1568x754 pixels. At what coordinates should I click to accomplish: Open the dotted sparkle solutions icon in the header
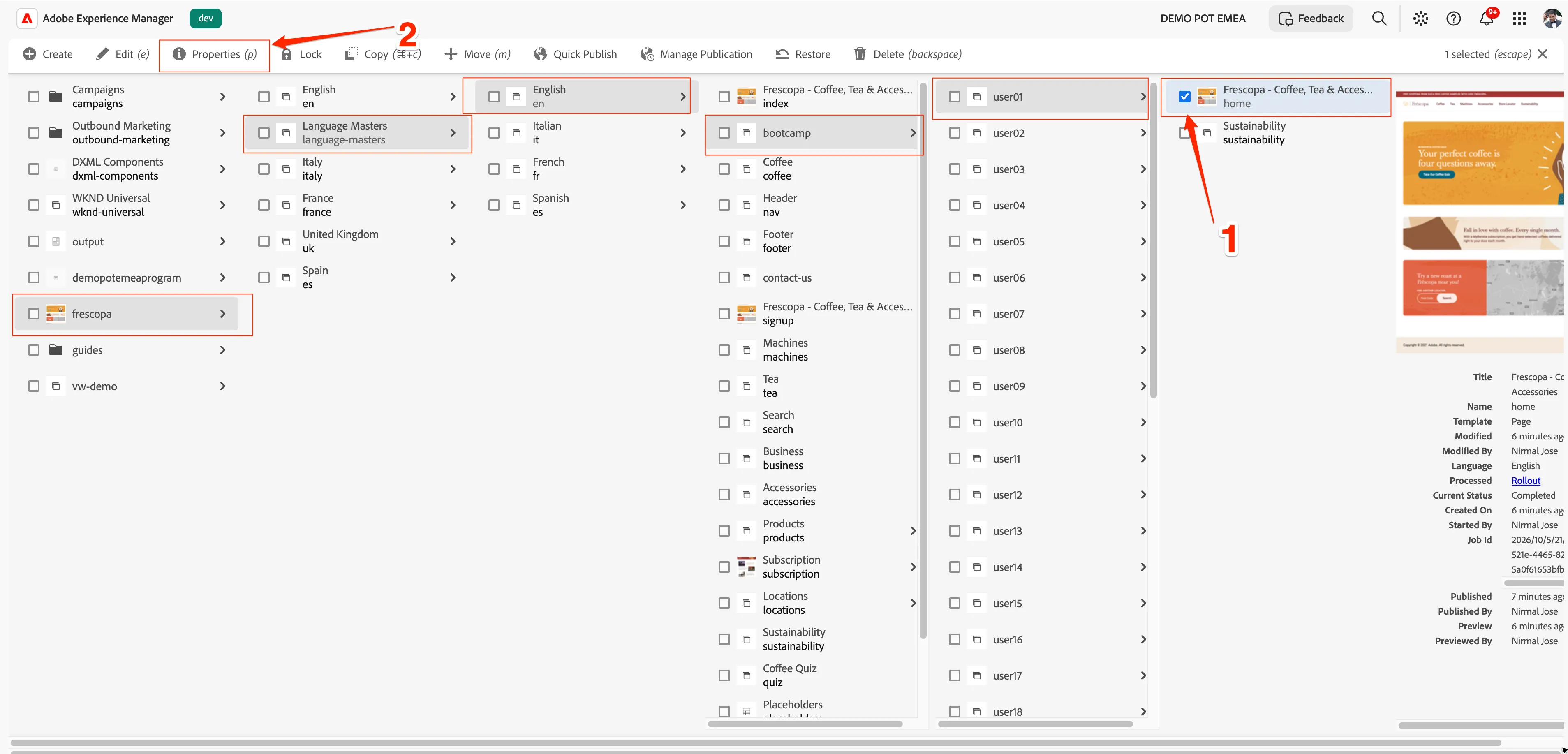pos(1420,18)
